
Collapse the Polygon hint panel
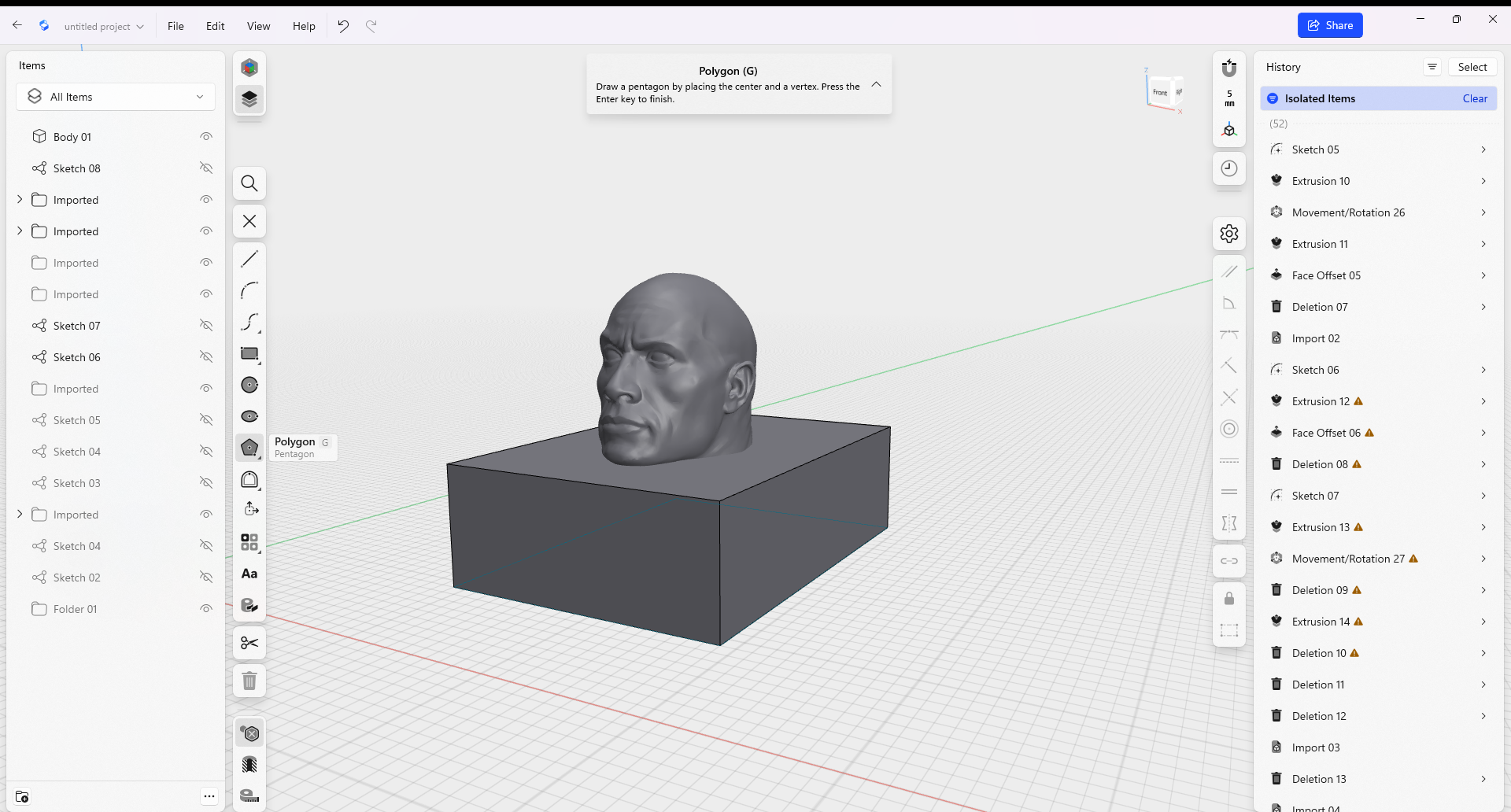[876, 84]
